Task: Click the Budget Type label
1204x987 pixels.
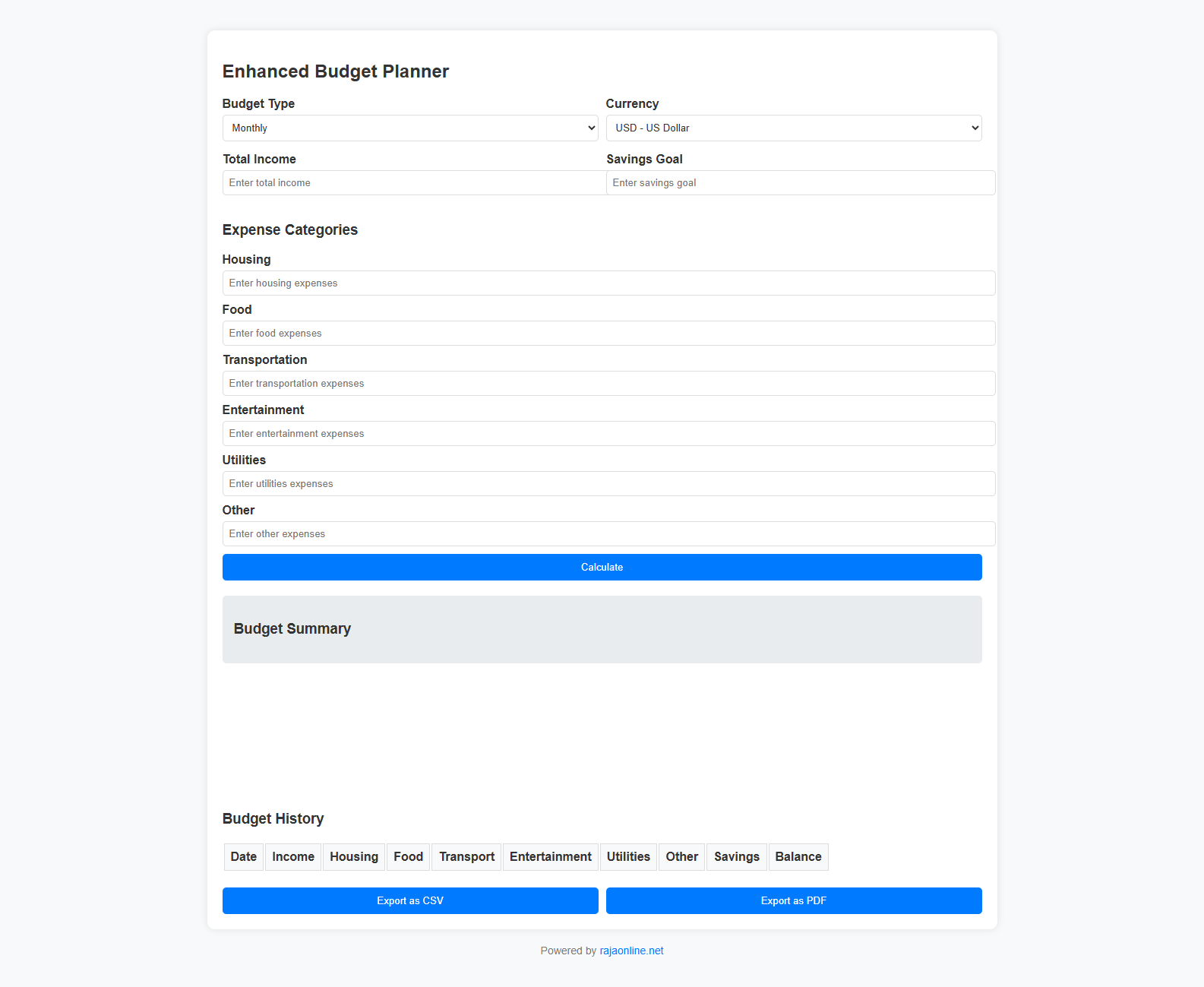Action: click(258, 103)
